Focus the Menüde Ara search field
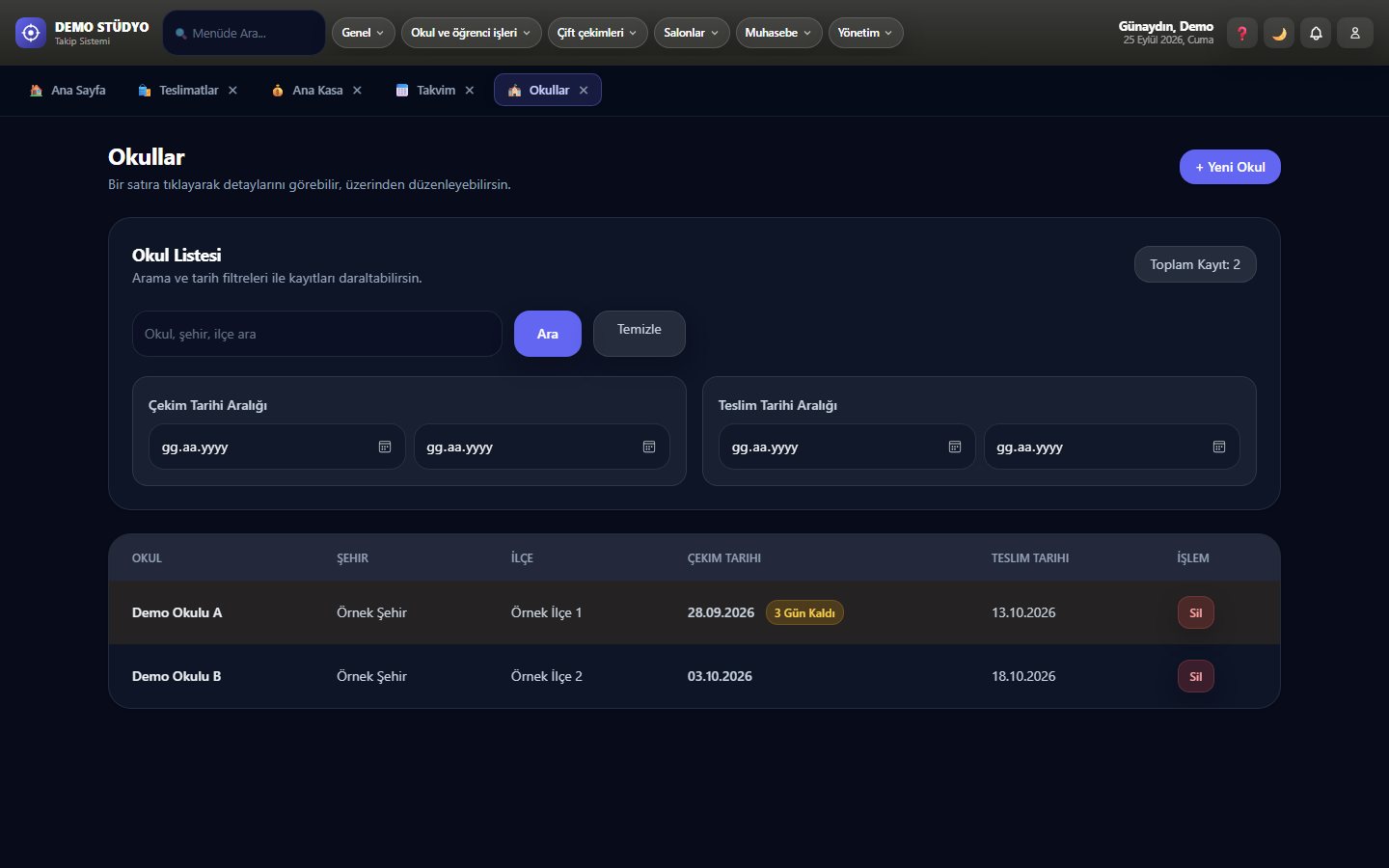 pyautogui.click(x=244, y=33)
